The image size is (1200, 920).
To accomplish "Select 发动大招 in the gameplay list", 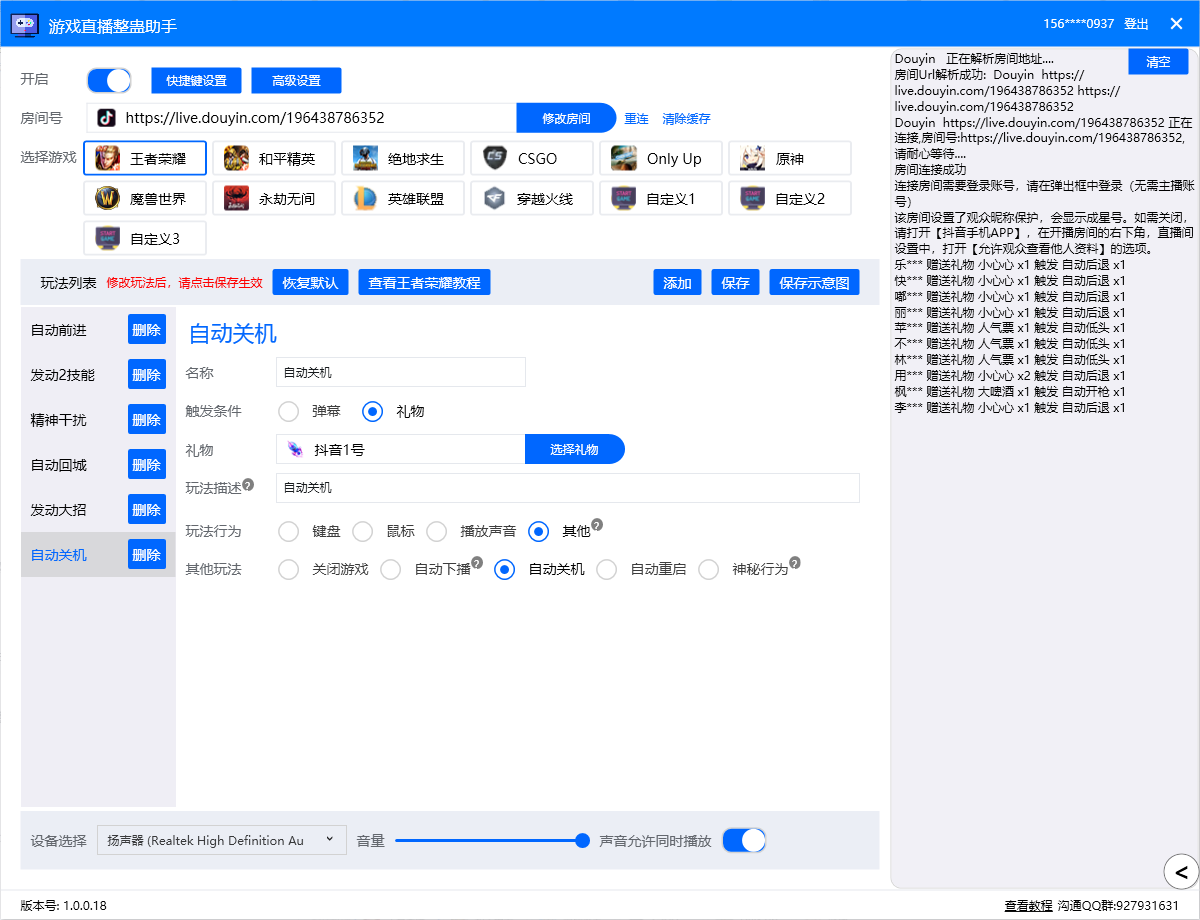I will click(59, 509).
